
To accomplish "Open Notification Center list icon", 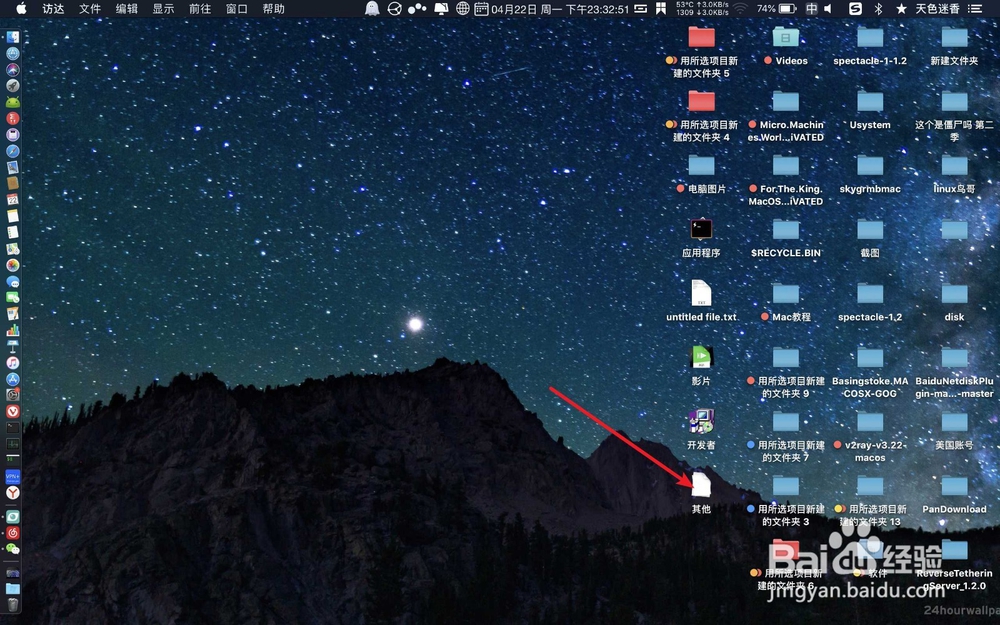I will coord(975,8).
